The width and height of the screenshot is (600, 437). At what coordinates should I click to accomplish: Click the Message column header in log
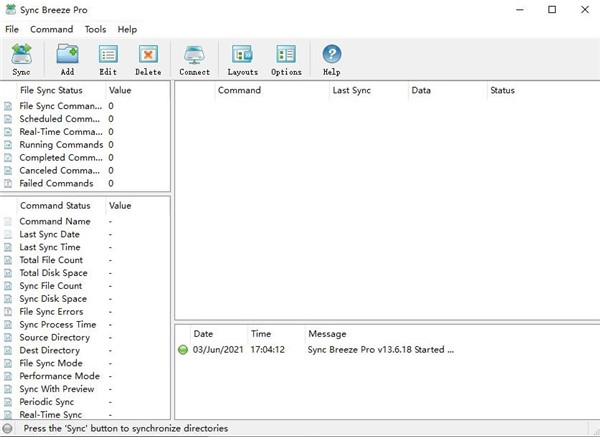(327, 333)
